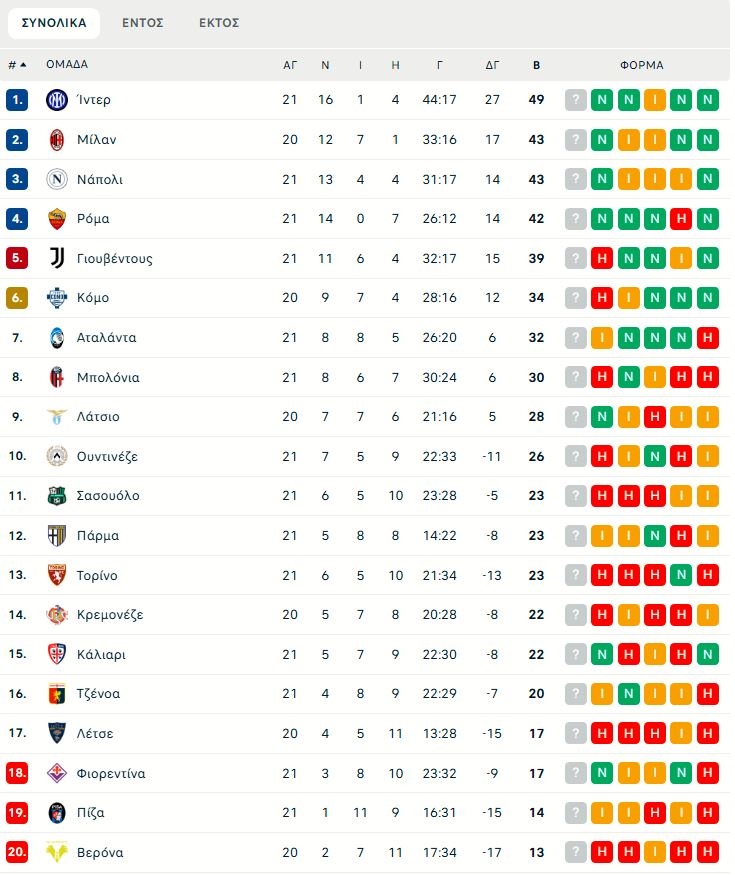This screenshot has width=735, height=875.
Task: Click the AC Milan club crest icon
Action: pos(57,139)
